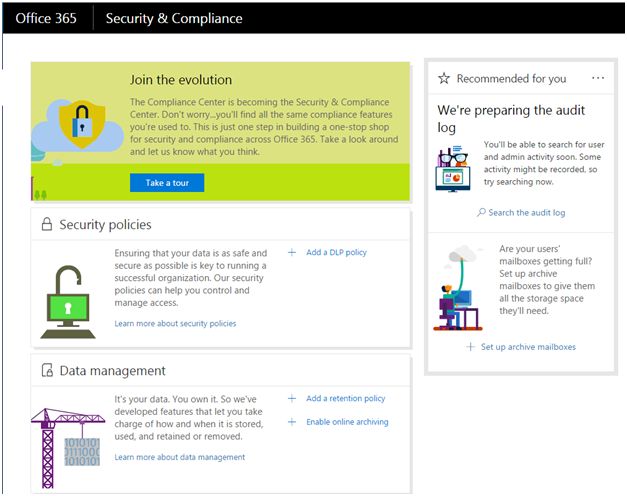Click the magnifier icon for audit log search
This screenshot has width=627, height=496.
[481, 213]
